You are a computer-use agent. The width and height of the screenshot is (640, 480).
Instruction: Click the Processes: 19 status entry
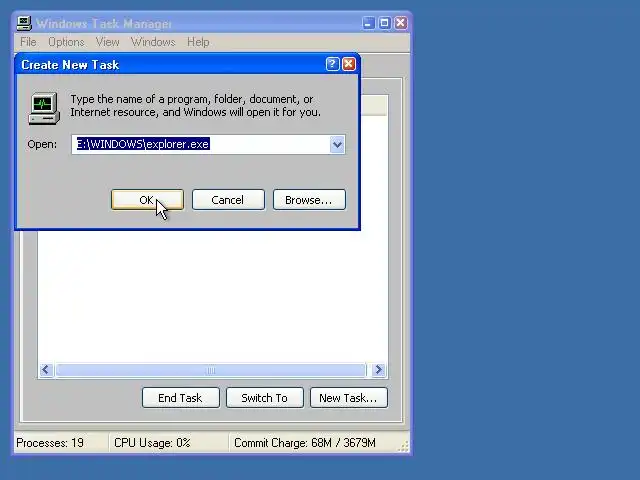pos(61,443)
